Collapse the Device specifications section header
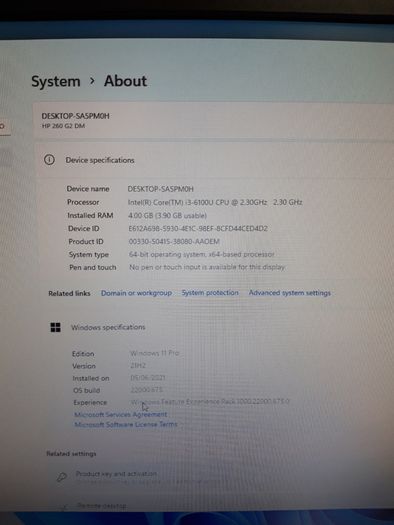The height and width of the screenshot is (525, 394). (214, 160)
